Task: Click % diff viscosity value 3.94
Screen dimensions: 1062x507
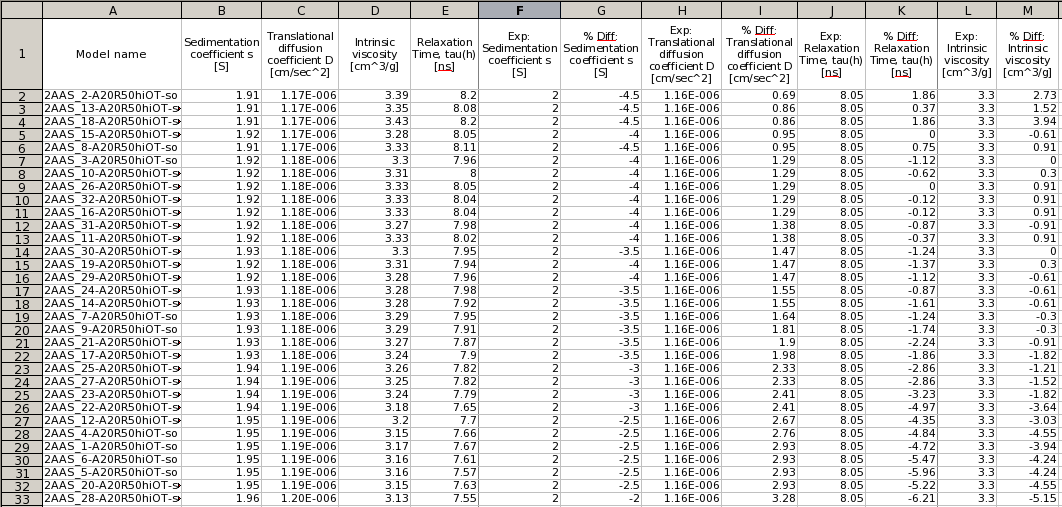Action: 1027,122
